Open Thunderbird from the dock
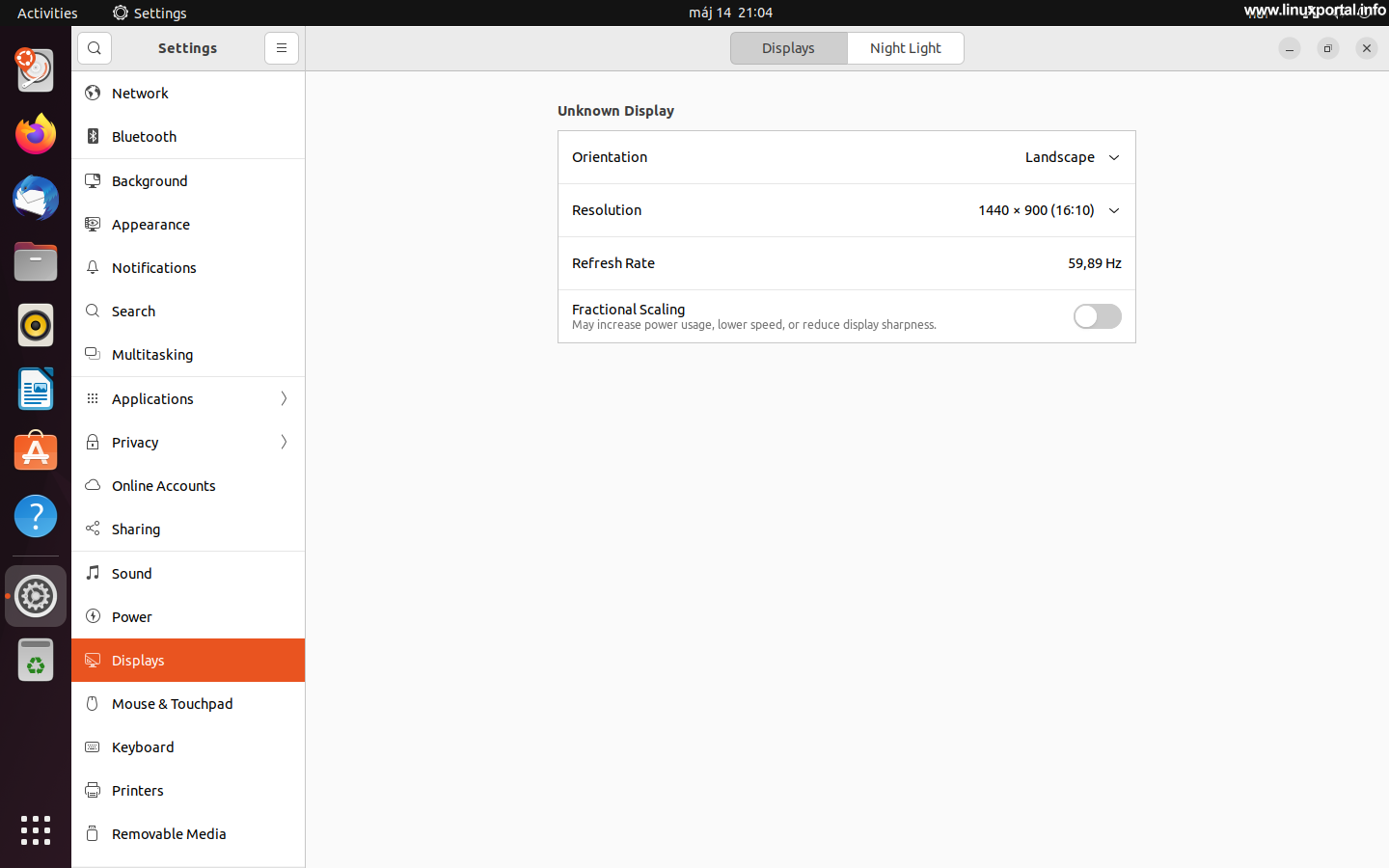Screen dimensions: 1389x868 tap(35, 198)
